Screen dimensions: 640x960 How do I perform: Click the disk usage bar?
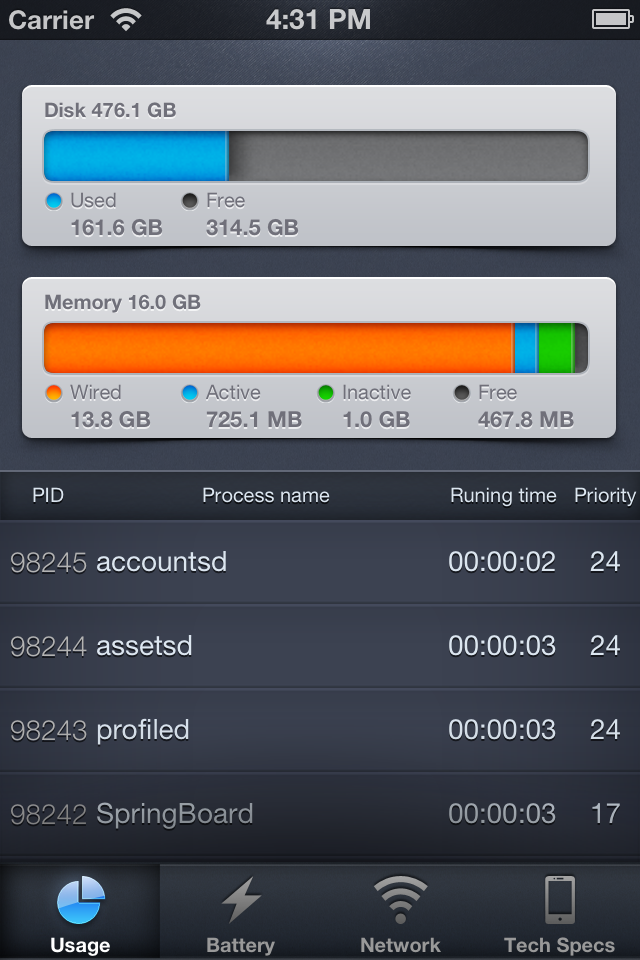coord(316,156)
